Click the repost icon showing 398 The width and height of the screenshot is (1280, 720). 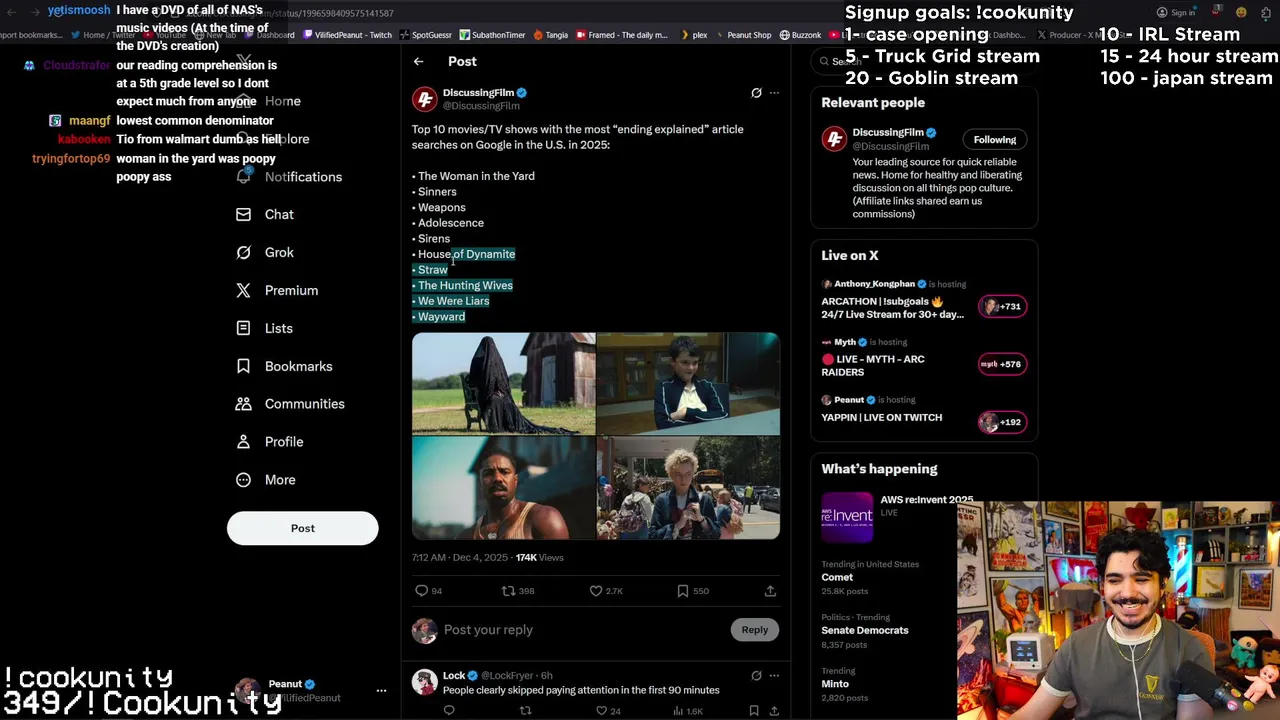[x=509, y=591]
